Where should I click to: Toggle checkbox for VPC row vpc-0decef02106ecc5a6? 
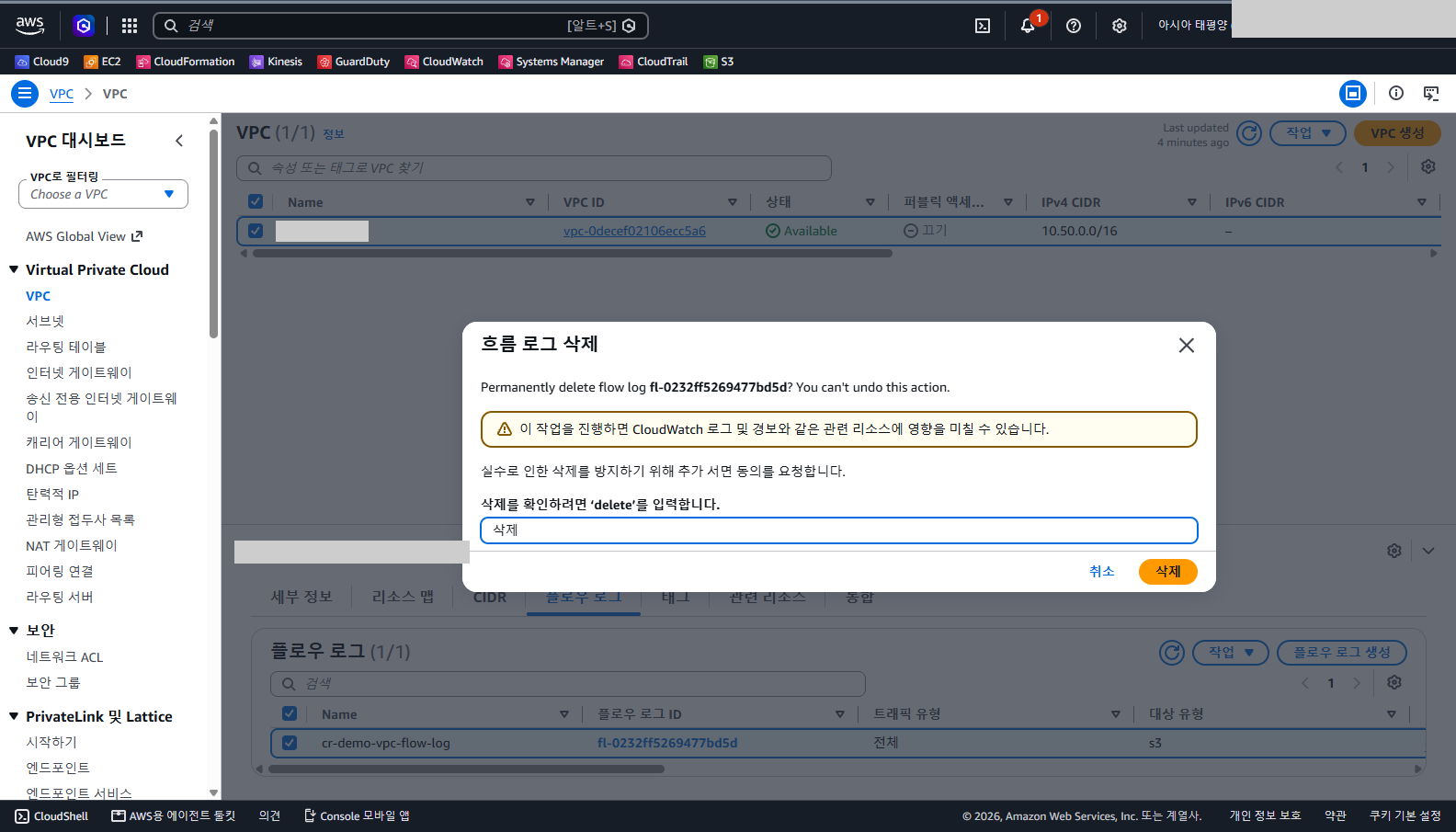click(x=256, y=231)
